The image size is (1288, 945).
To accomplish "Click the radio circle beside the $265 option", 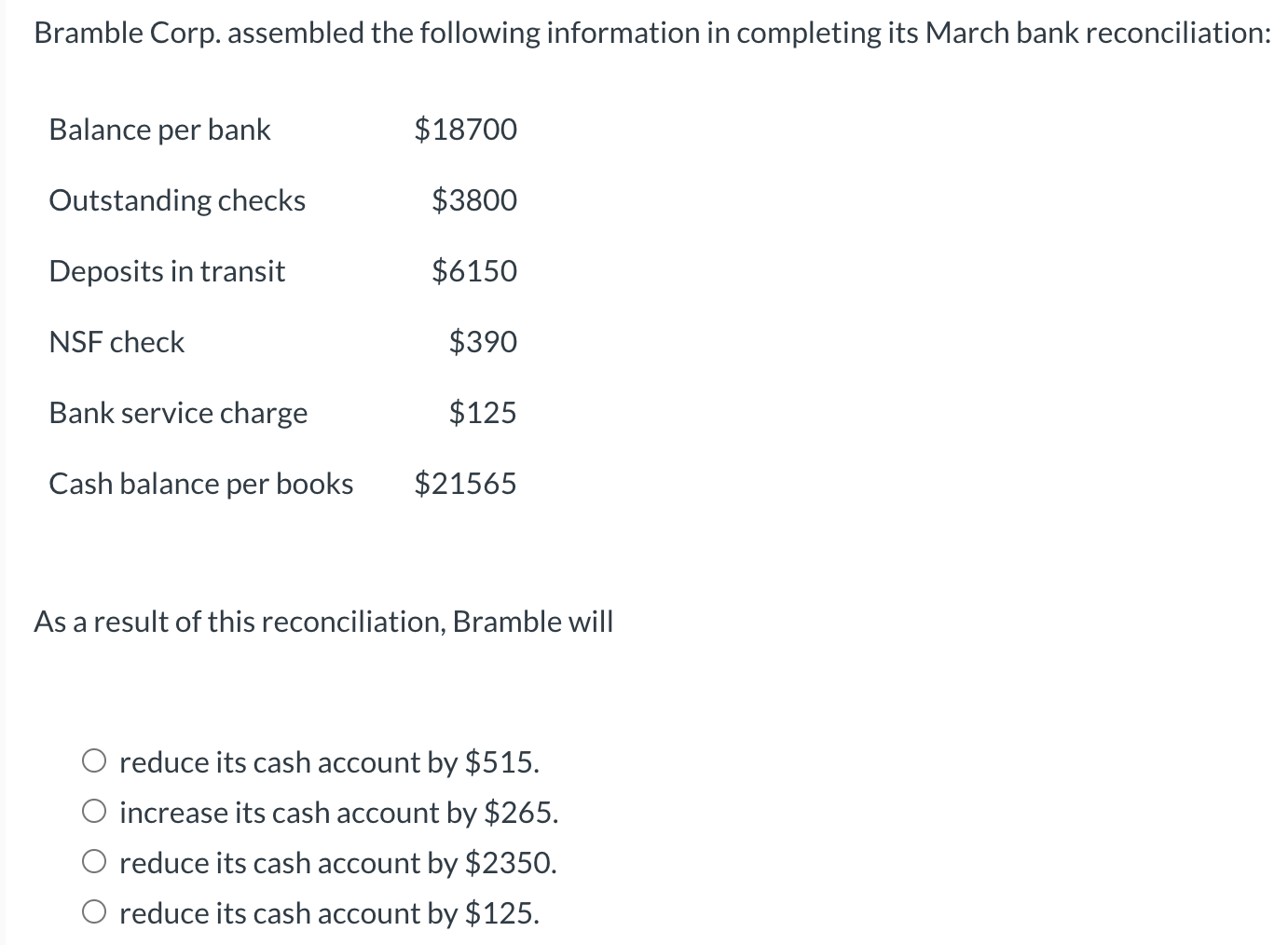I will coord(94,811).
